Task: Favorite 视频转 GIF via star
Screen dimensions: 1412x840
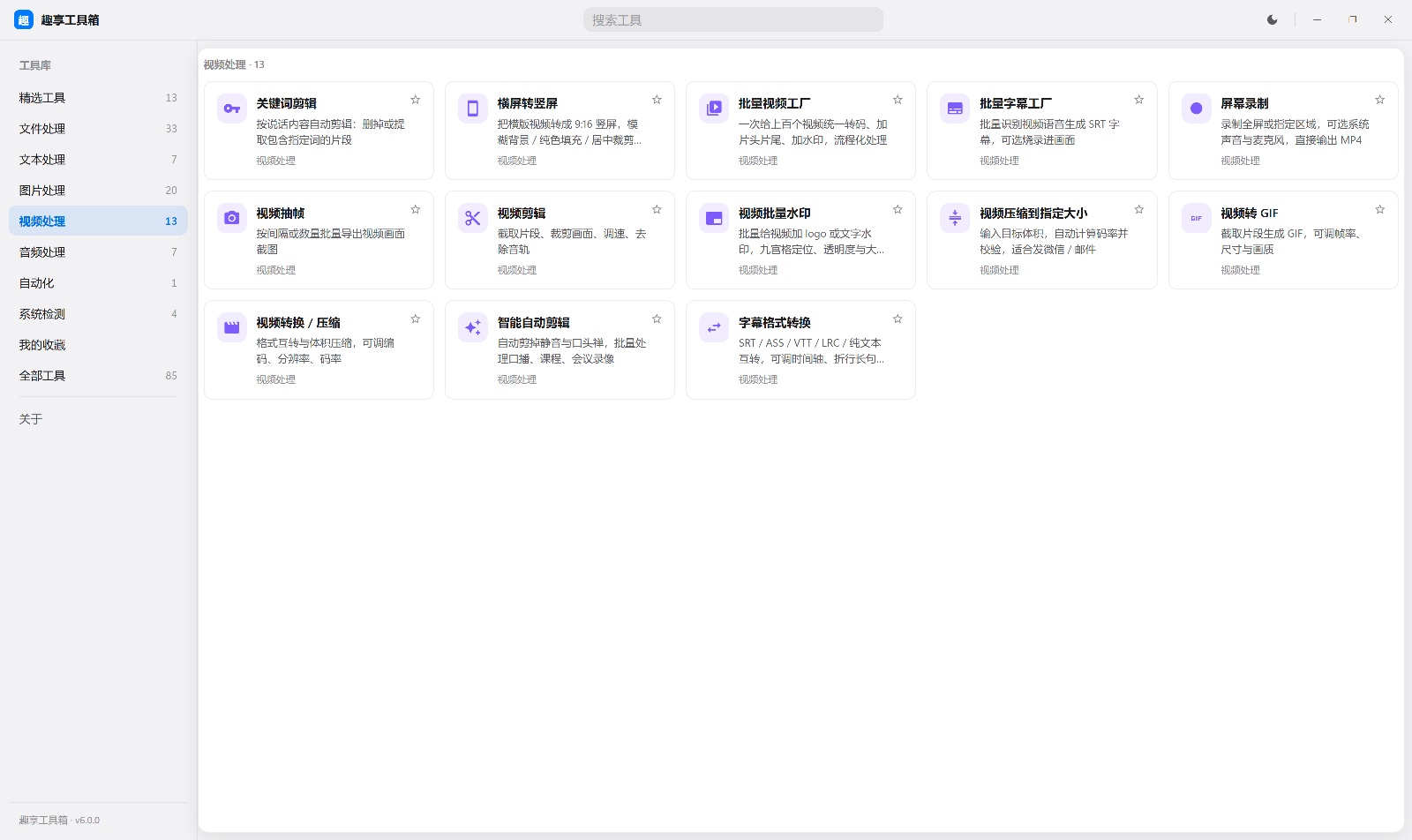Action: [1380, 209]
